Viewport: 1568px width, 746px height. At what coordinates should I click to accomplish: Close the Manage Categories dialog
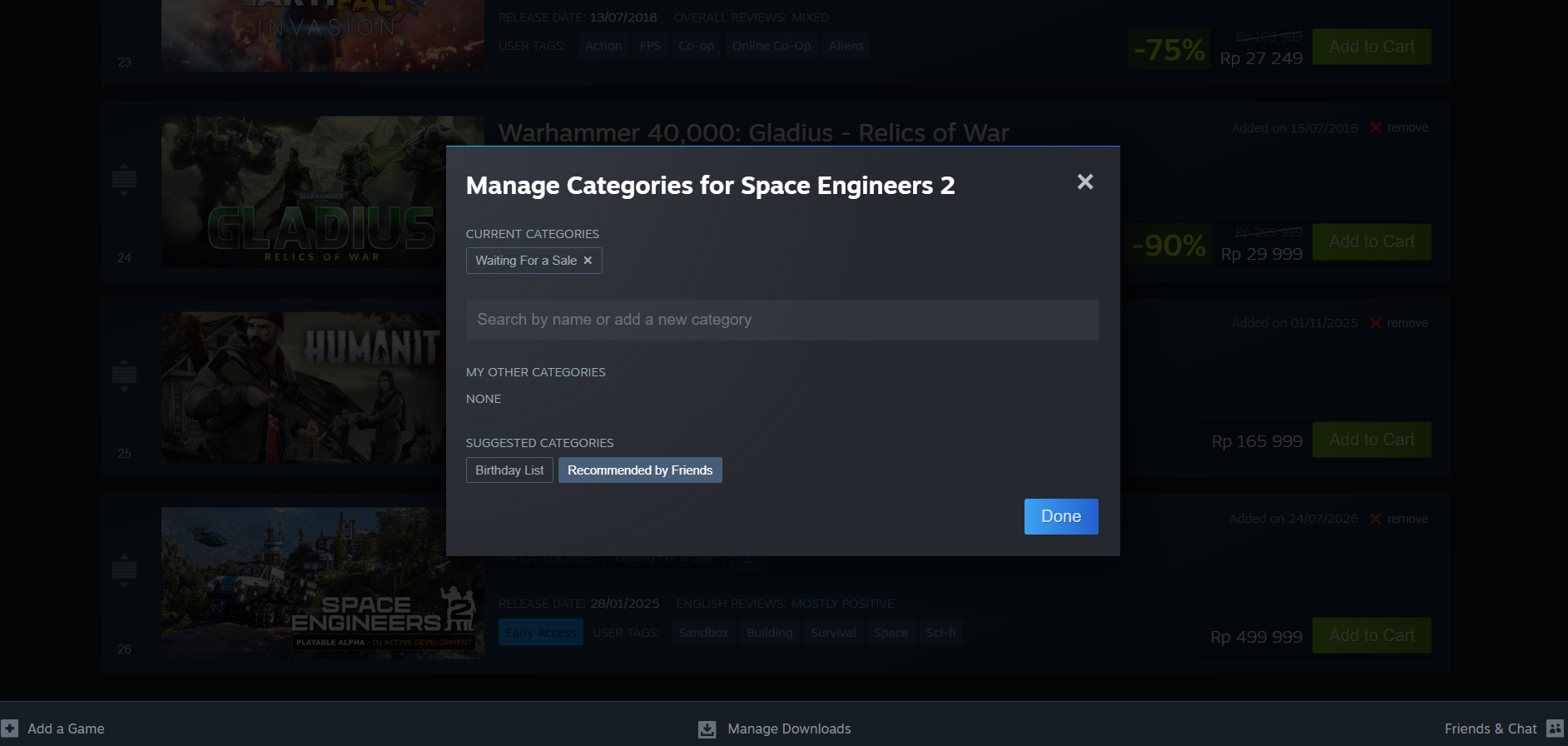pos(1084,182)
